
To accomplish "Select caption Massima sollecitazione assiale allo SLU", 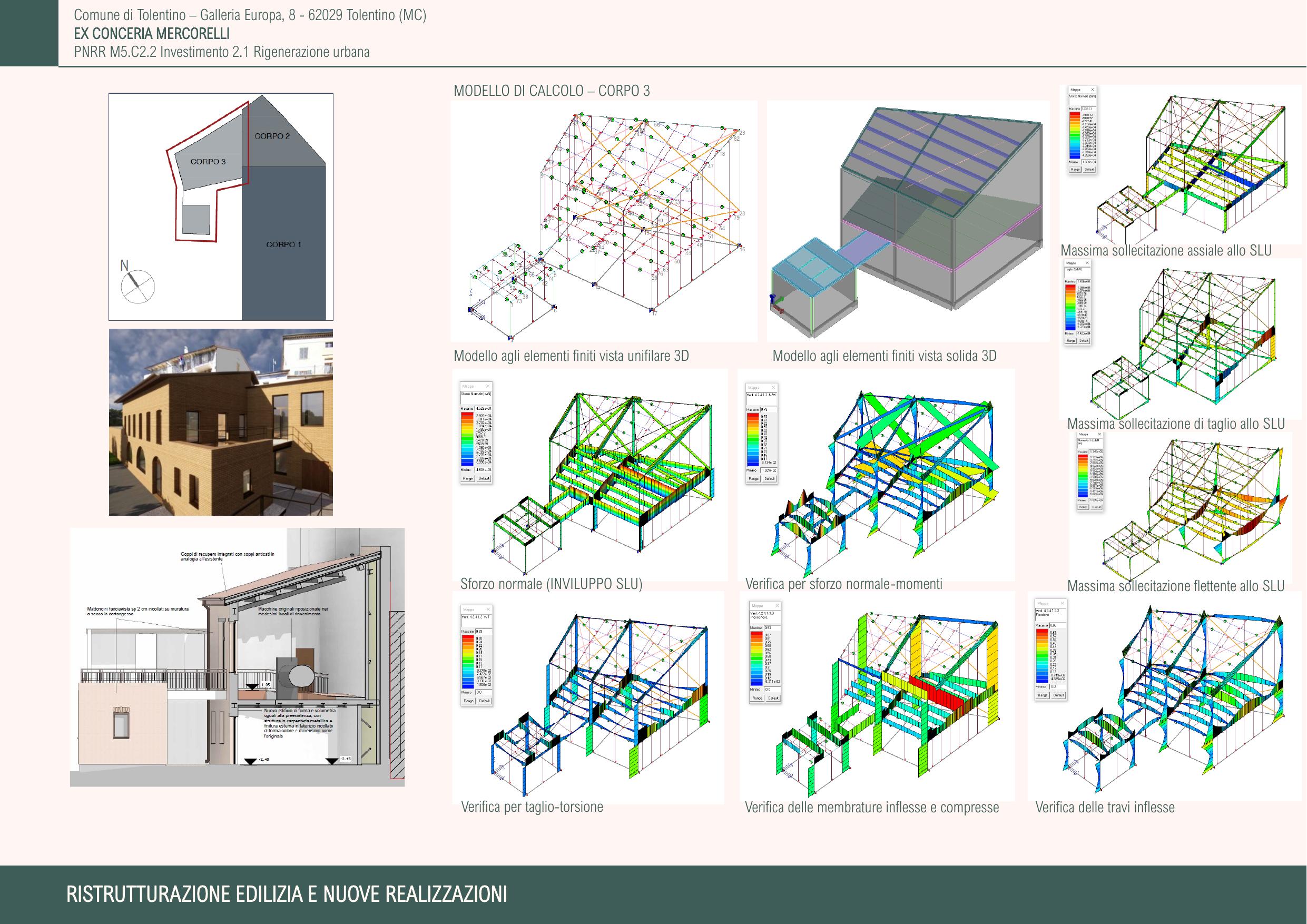I will (1166, 251).
